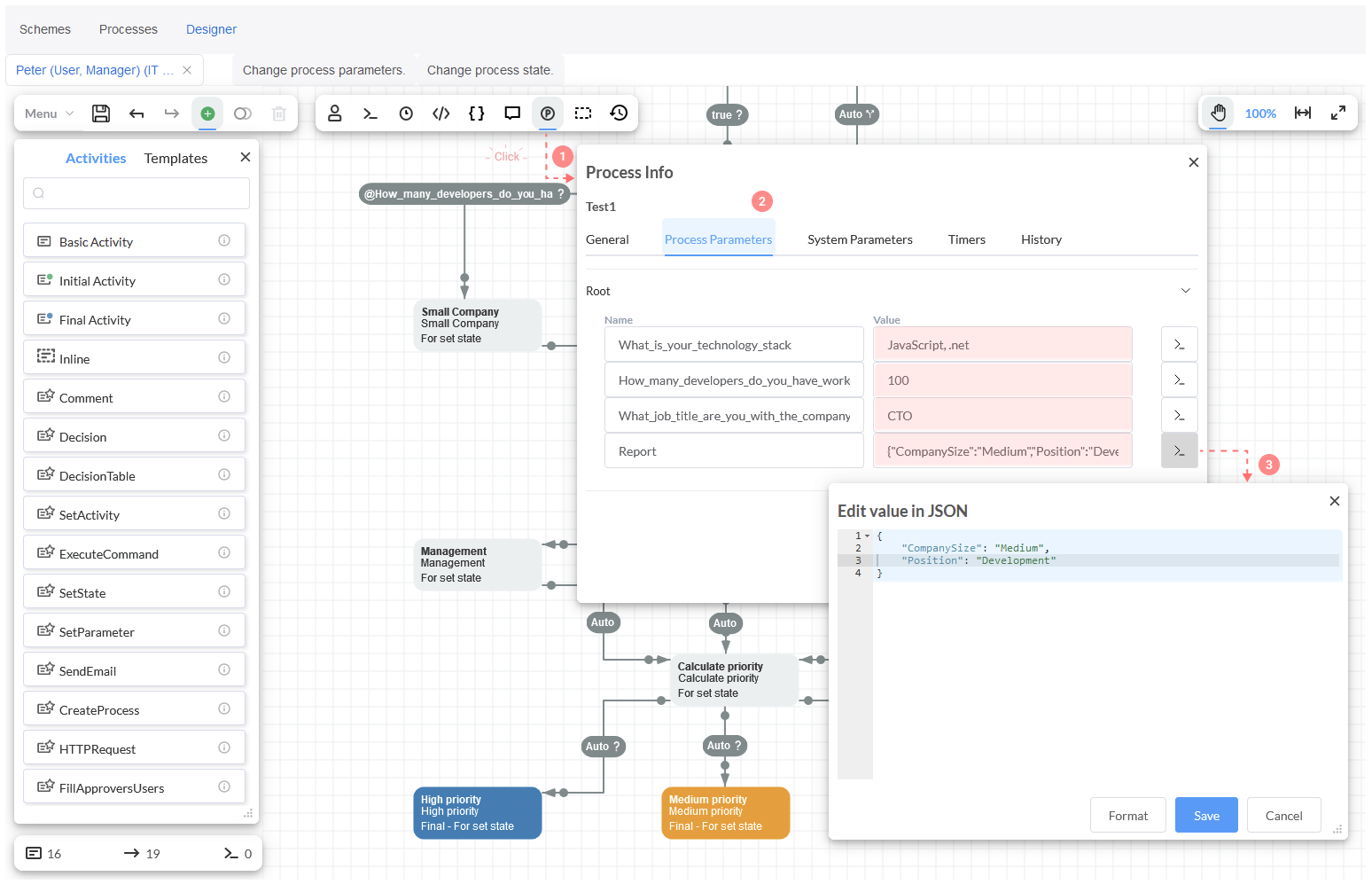
Task: Close the Peter (User, Manager) tab
Action: (x=187, y=70)
